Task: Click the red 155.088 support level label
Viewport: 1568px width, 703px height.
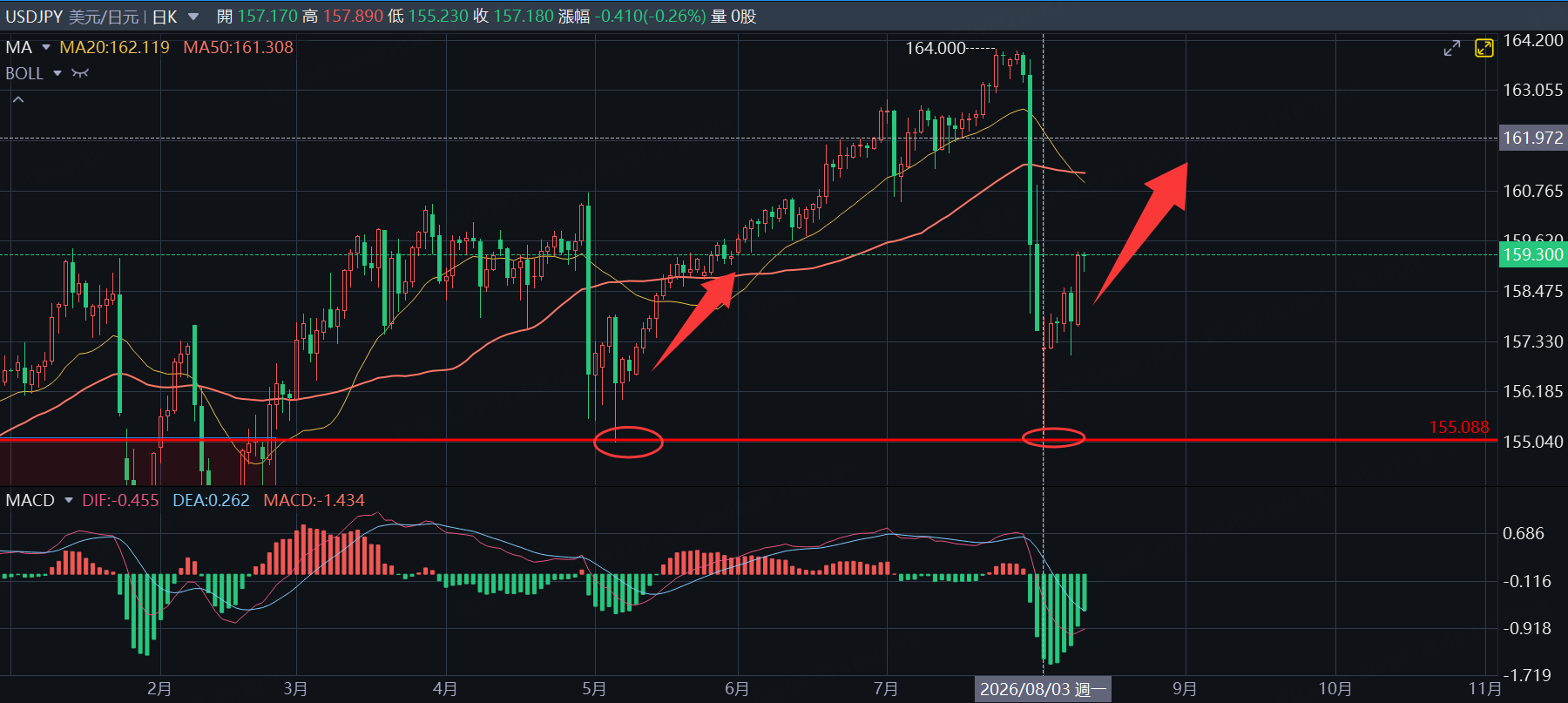Action: (x=1458, y=427)
